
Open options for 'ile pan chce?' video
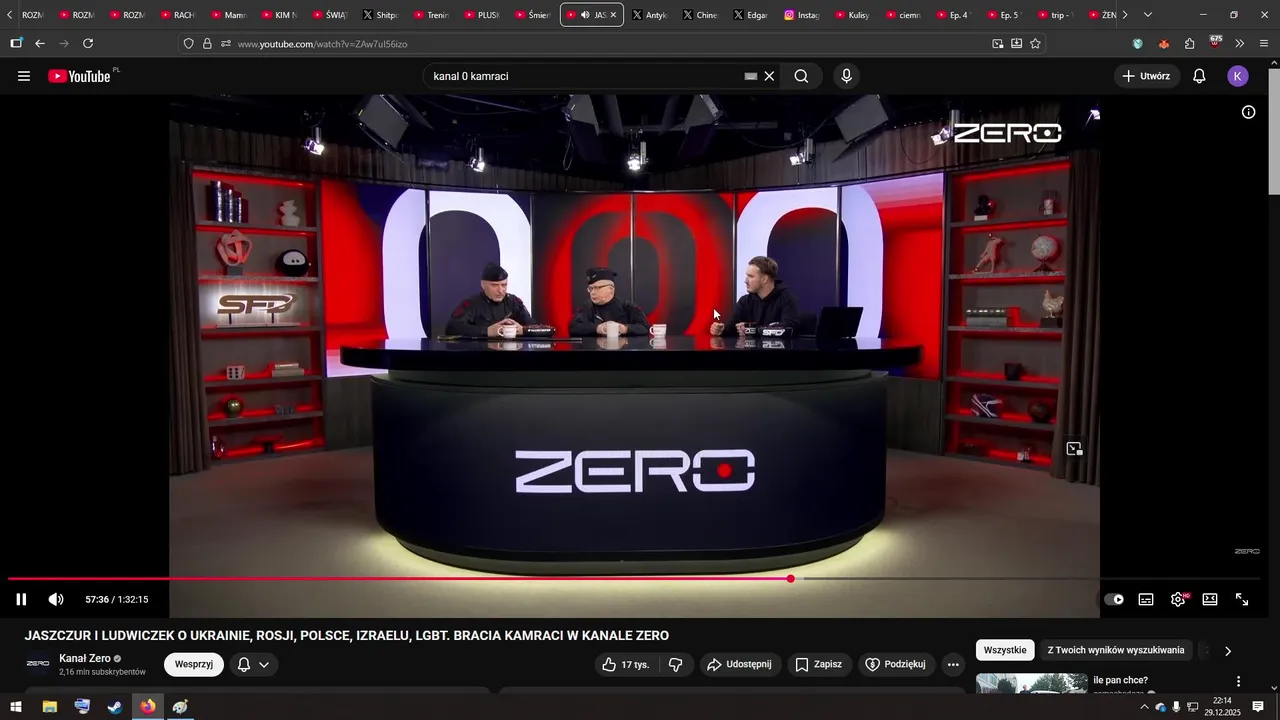pyautogui.click(x=1238, y=682)
